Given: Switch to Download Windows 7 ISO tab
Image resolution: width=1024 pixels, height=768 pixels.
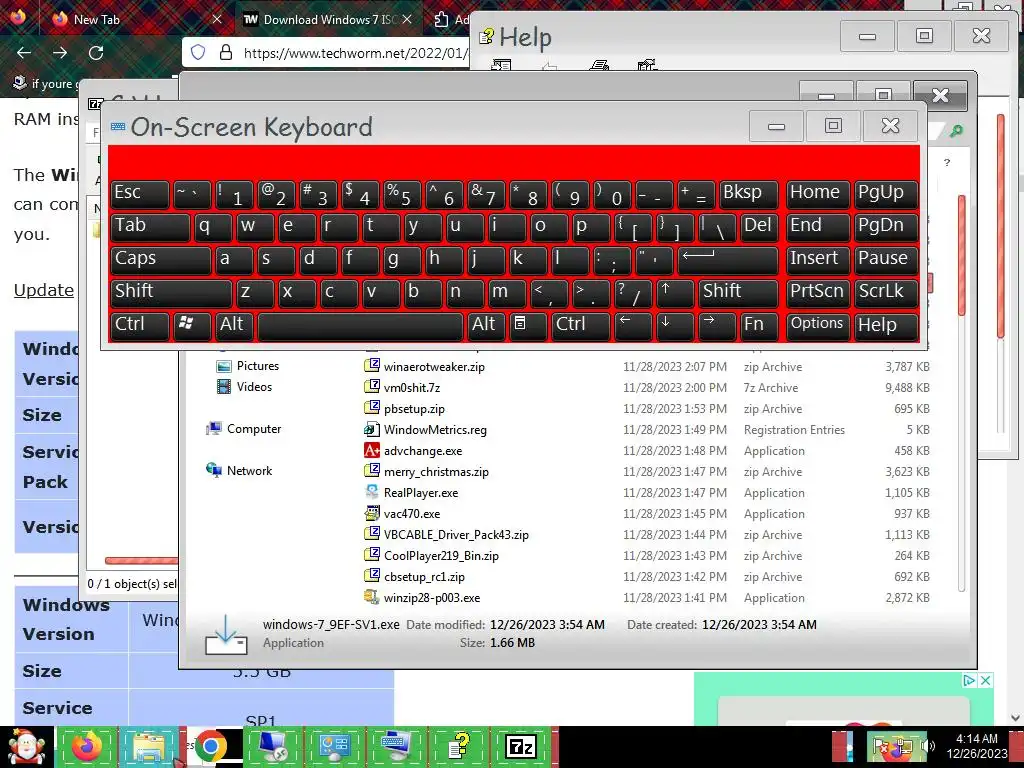Looking at the screenshot, I should (330, 20).
